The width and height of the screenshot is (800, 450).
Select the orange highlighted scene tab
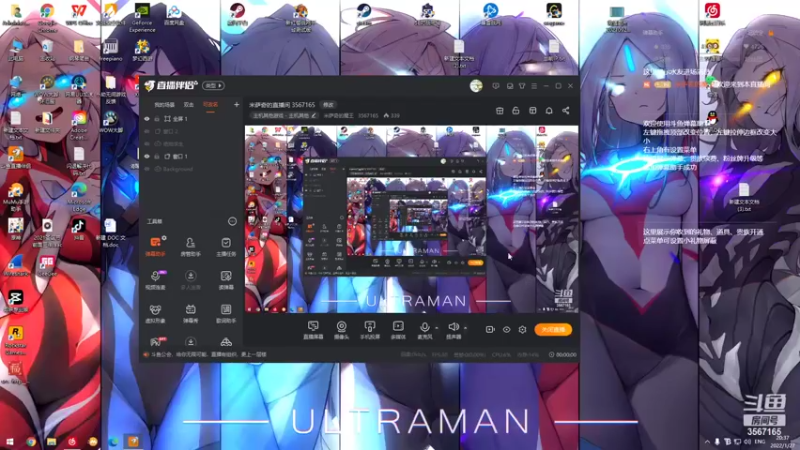coord(210,105)
